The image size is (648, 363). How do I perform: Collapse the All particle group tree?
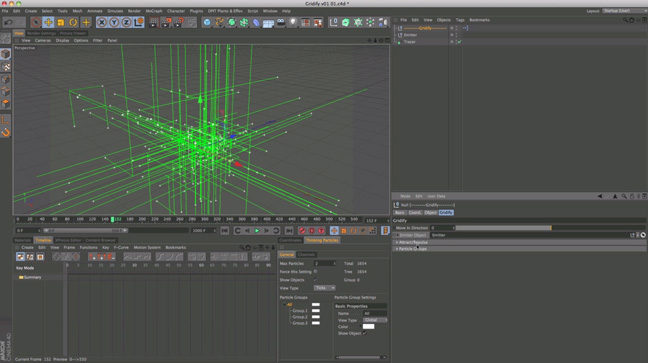coord(284,304)
